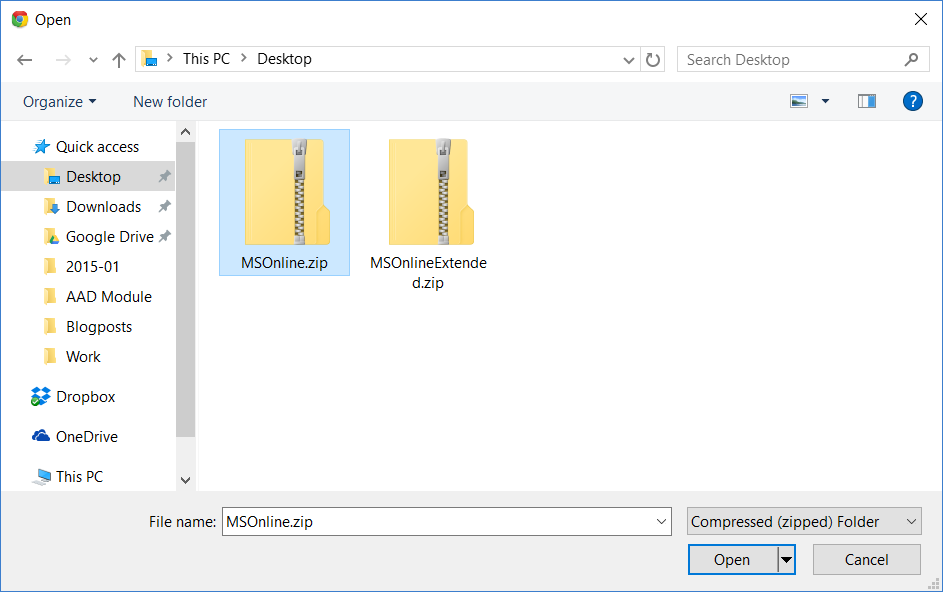Open the Compressed (zipped) Folder filter
The width and height of the screenshot is (943, 592).
(804, 522)
